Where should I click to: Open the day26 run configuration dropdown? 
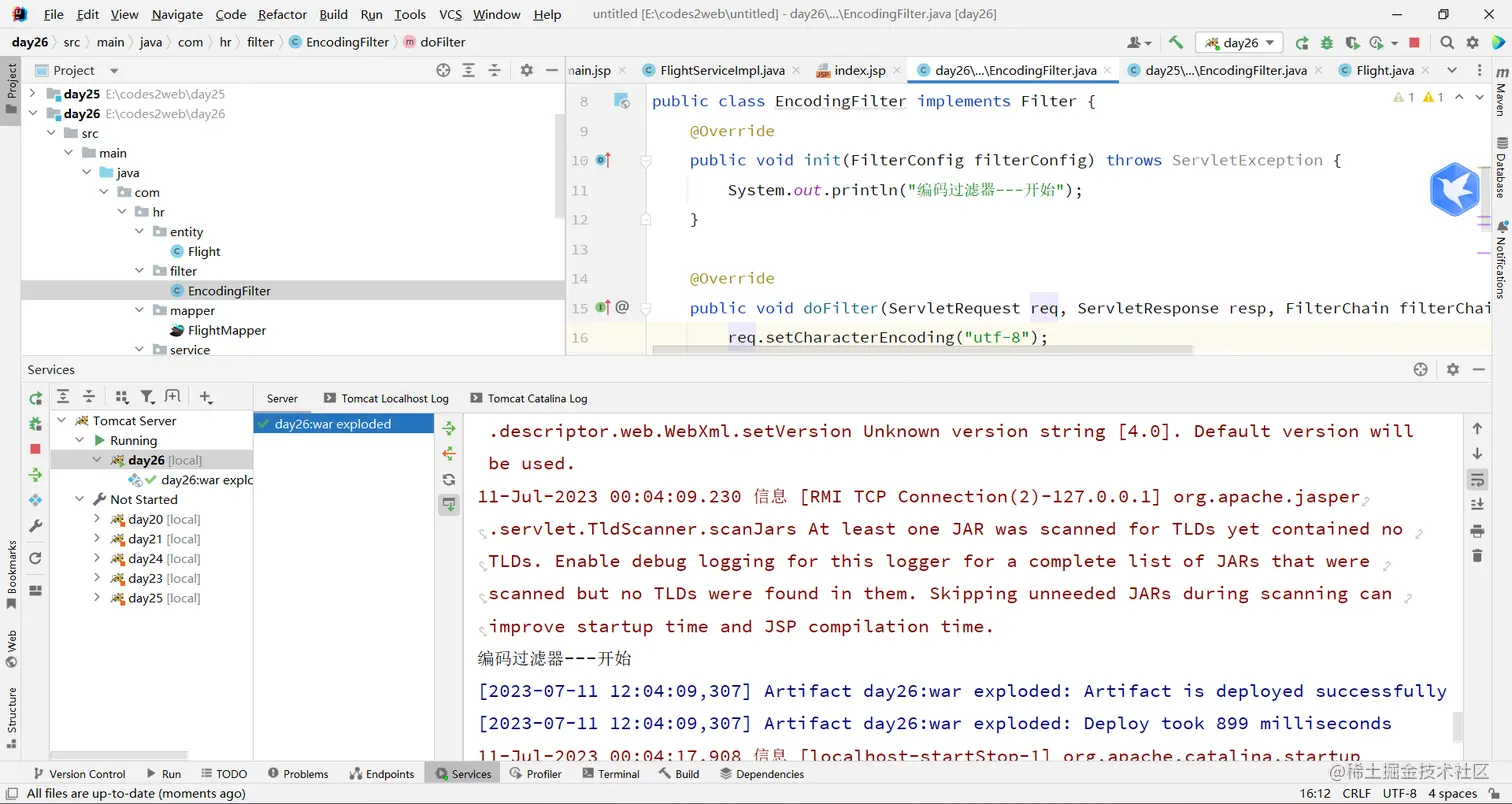tap(1240, 43)
